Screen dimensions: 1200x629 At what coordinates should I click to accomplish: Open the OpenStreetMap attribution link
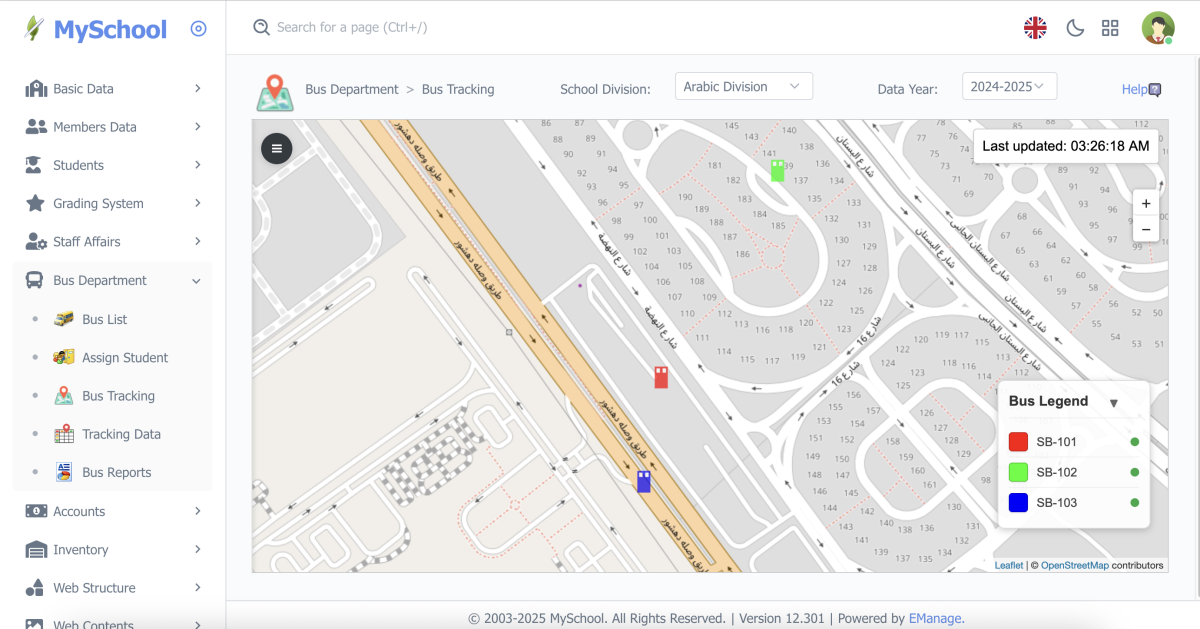click(x=1075, y=565)
